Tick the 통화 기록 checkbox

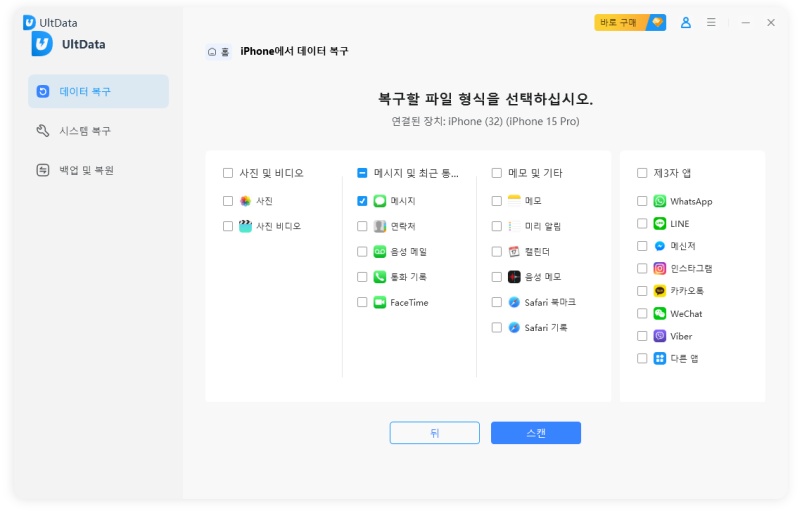[x=362, y=277]
